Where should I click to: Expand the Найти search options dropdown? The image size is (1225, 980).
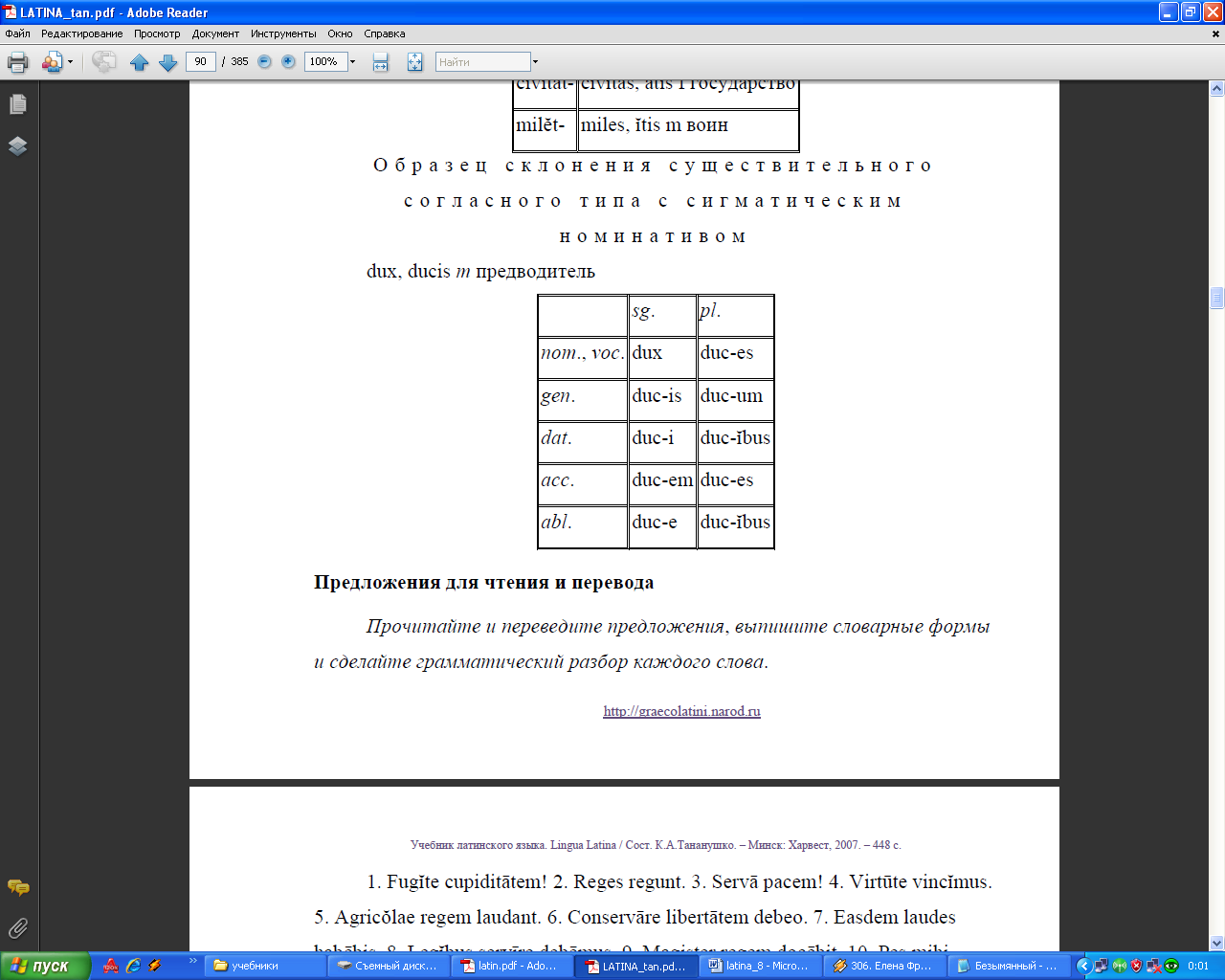(x=535, y=61)
